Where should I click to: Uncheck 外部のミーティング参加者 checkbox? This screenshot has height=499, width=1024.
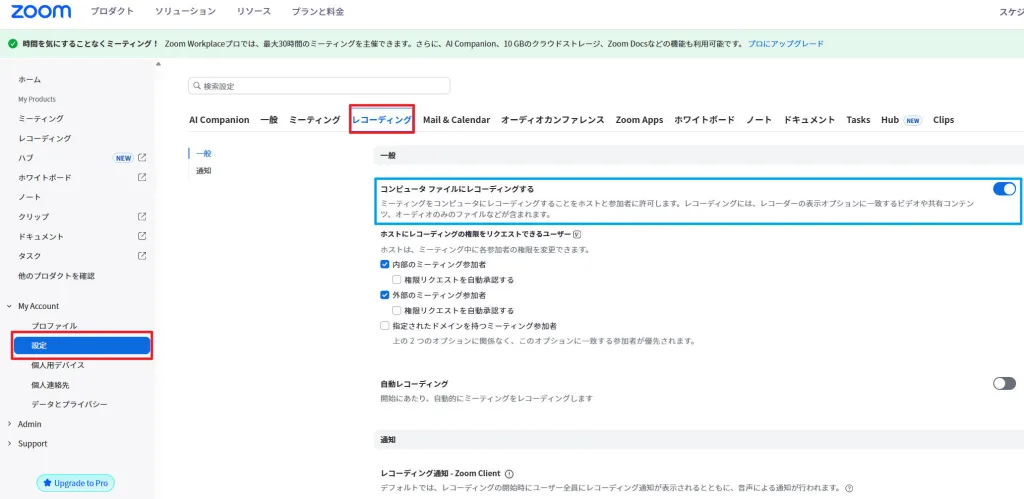pyautogui.click(x=385, y=295)
